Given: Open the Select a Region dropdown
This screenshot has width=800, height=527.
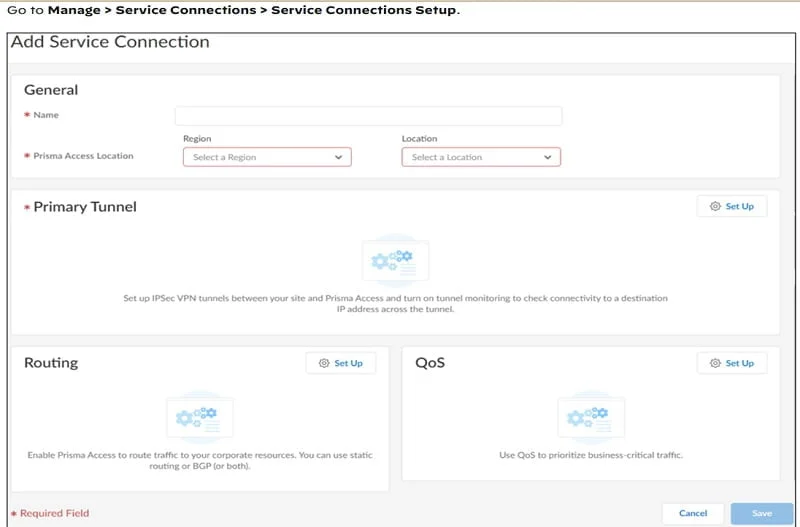Looking at the screenshot, I should point(267,157).
